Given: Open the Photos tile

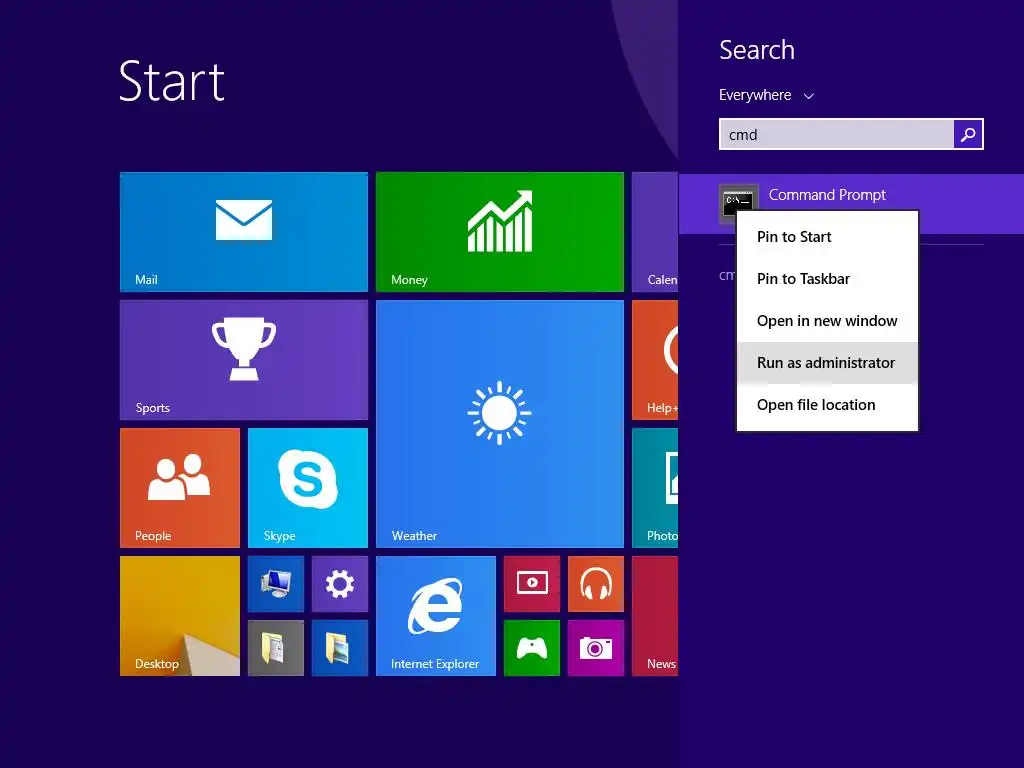Looking at the screenshot, I should click(x=655, y=488).
